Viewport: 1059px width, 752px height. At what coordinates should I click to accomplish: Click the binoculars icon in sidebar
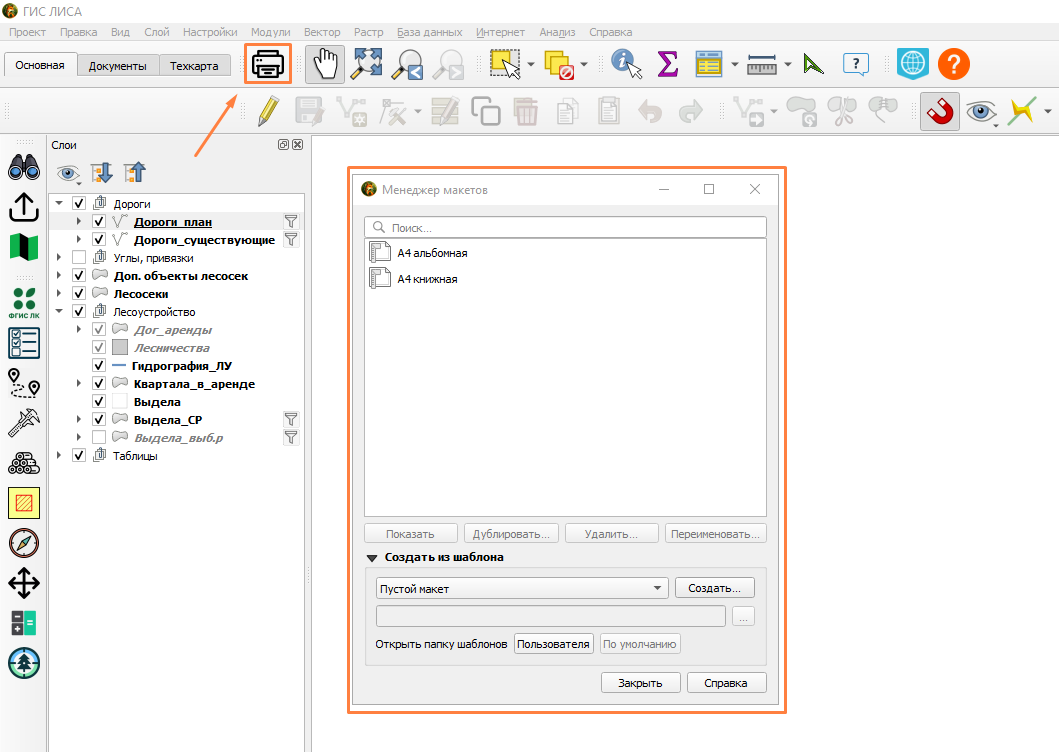pyautogui.click(x=24, y=167)
